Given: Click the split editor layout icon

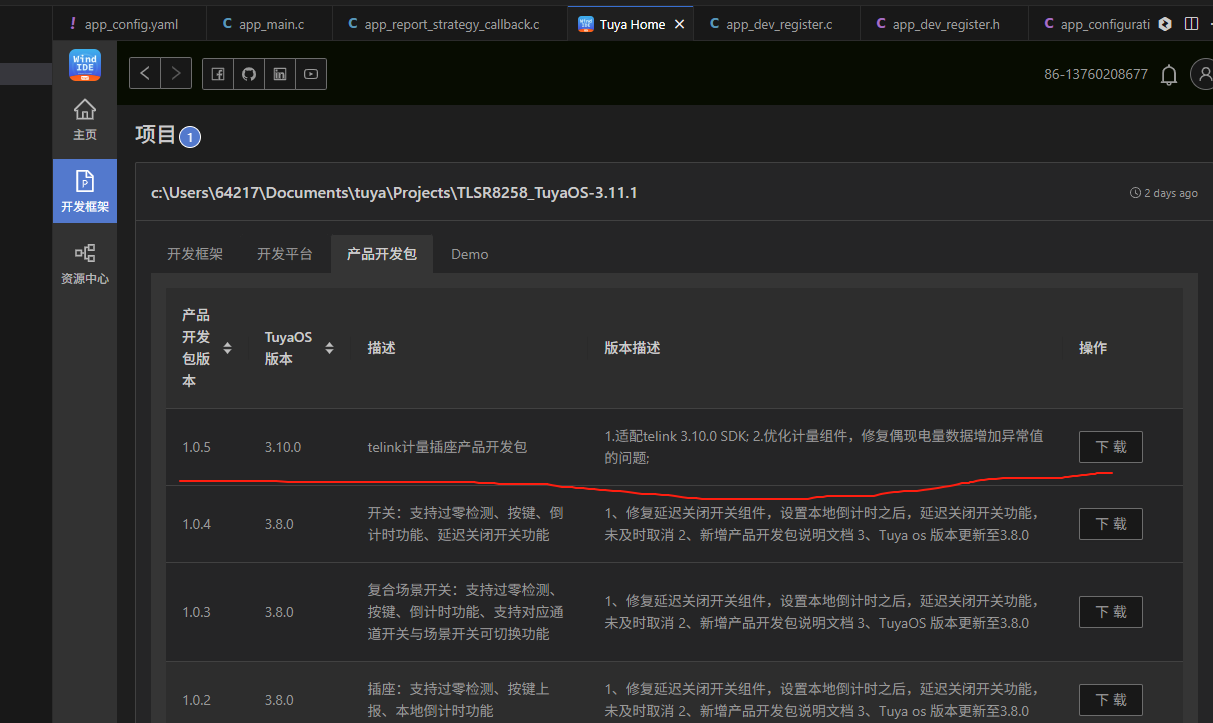Looking at the screenshot, I should pyautogui.click(x=1192, y=23).
